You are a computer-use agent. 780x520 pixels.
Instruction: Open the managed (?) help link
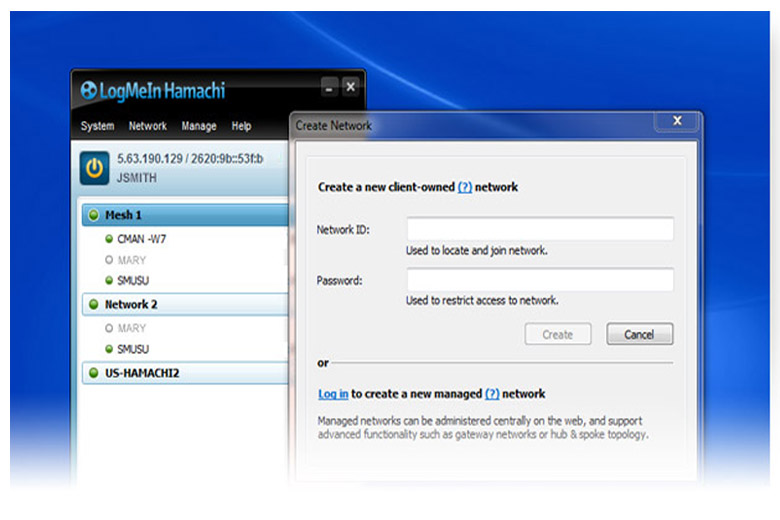tap(492, 394)
